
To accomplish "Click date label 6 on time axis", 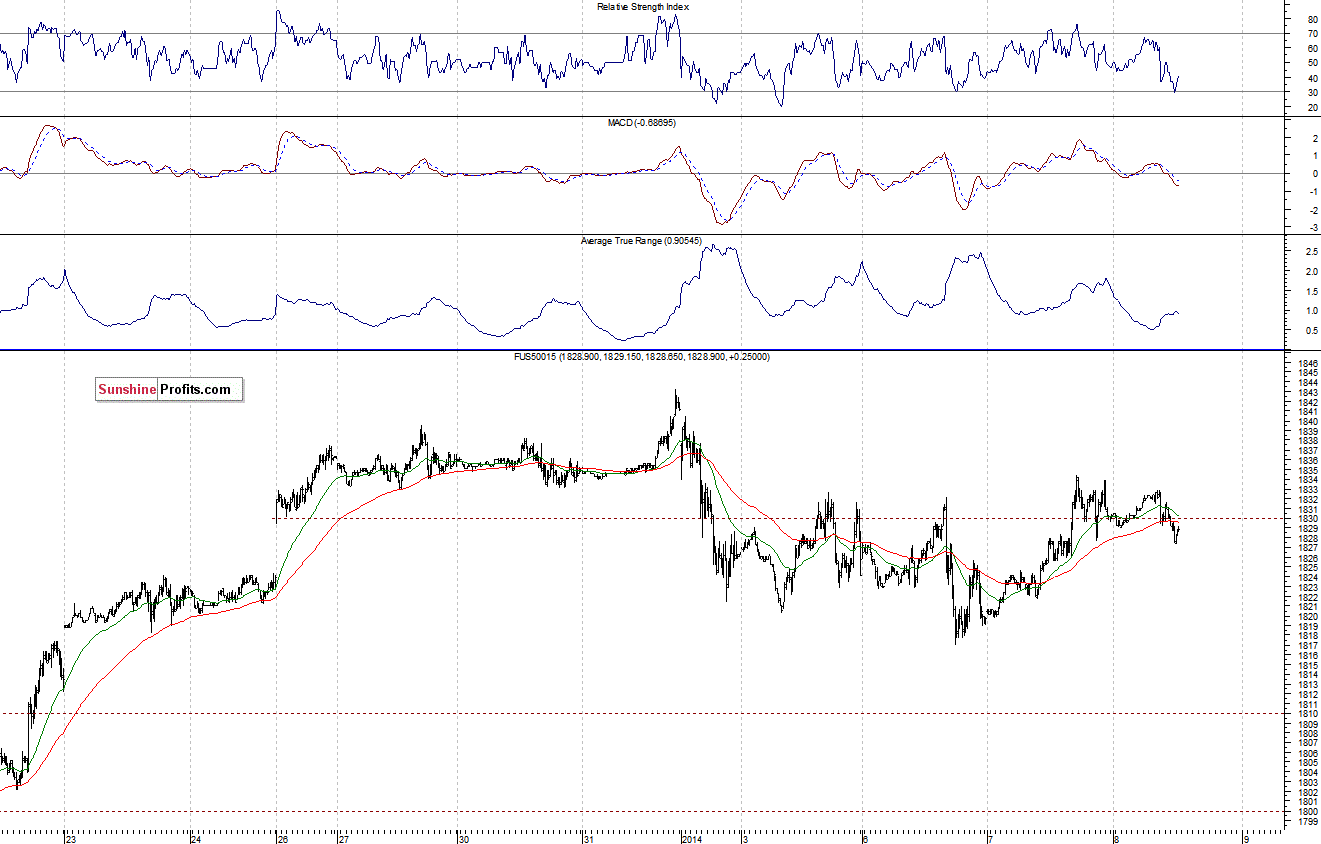I will [x=865, y=839].
